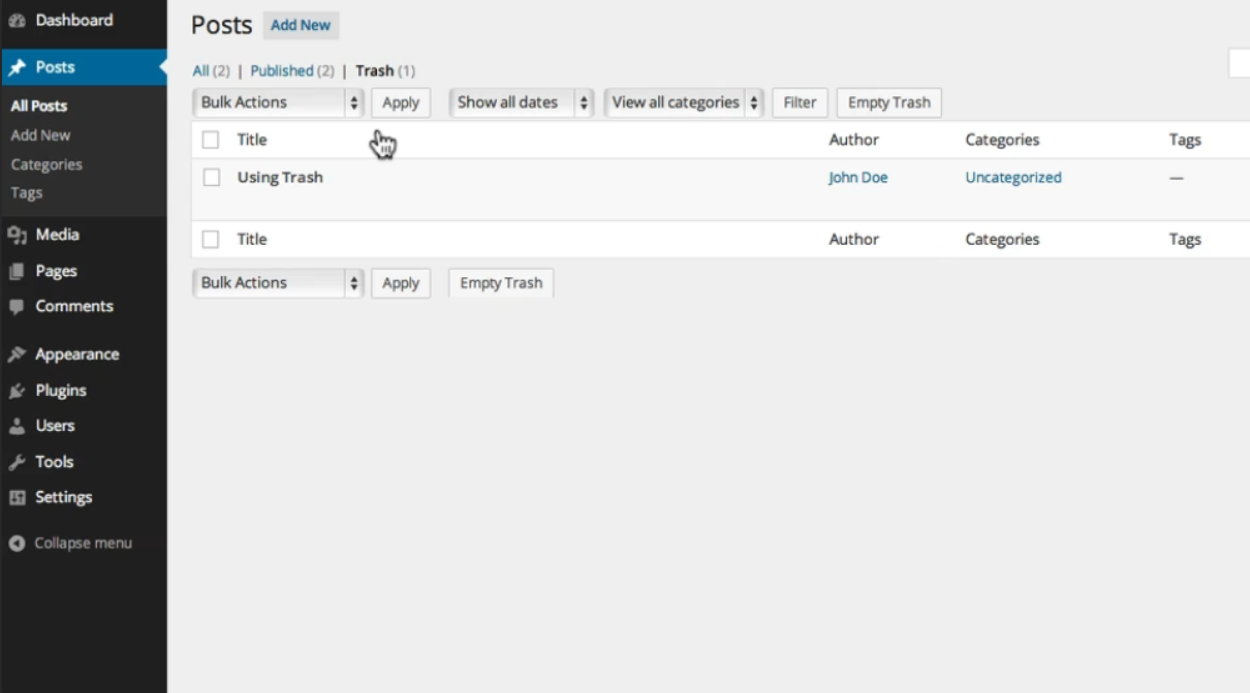The image size is (1250, 693).
Task: Click the Collapse menu arrow icon
Action: coord(16,544)
